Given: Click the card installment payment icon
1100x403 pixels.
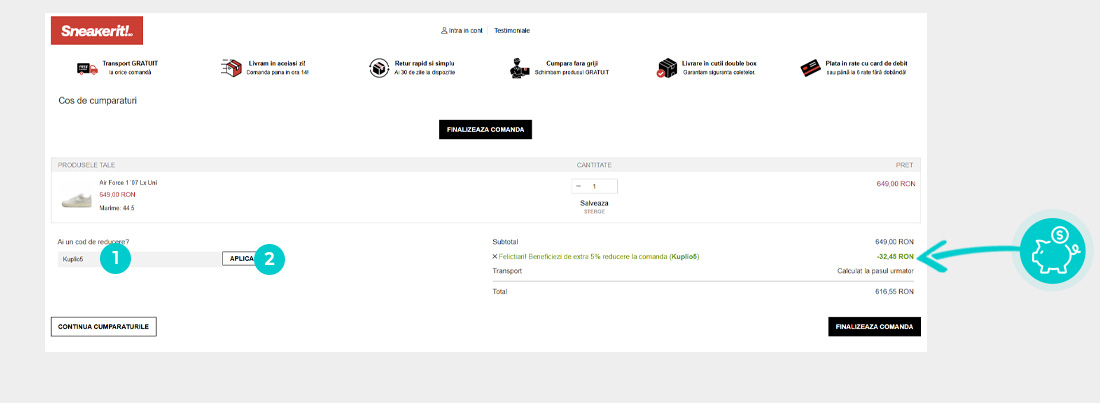Looking at the screenshot, I should (810, 68).
